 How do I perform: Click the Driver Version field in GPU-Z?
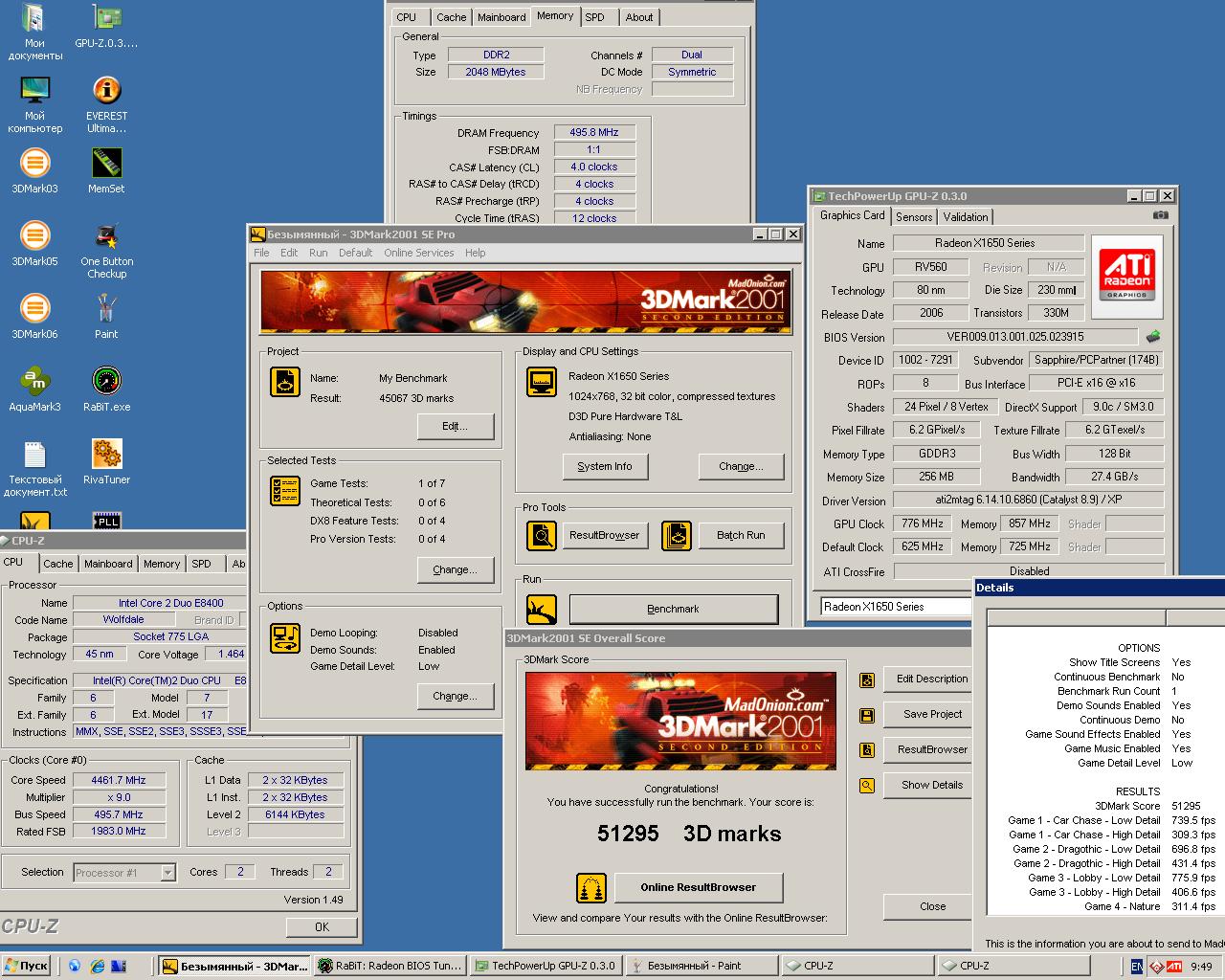1029,501
